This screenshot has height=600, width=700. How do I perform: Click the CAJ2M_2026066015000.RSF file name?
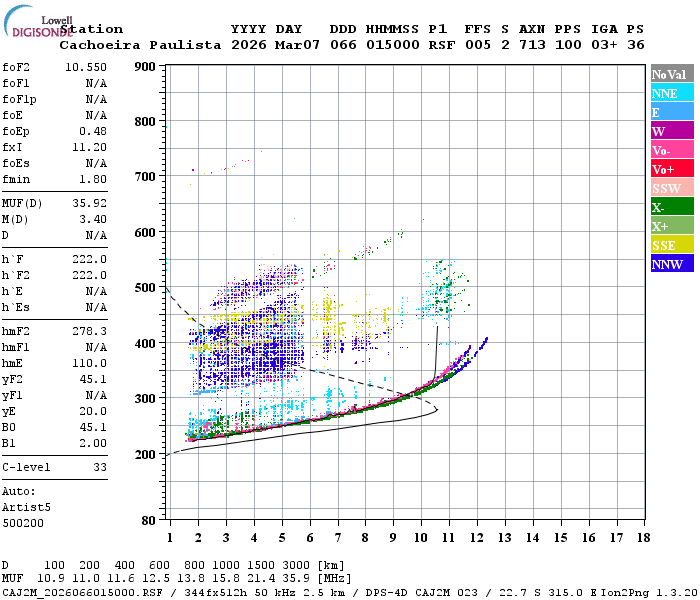click(x=82, y=592)
